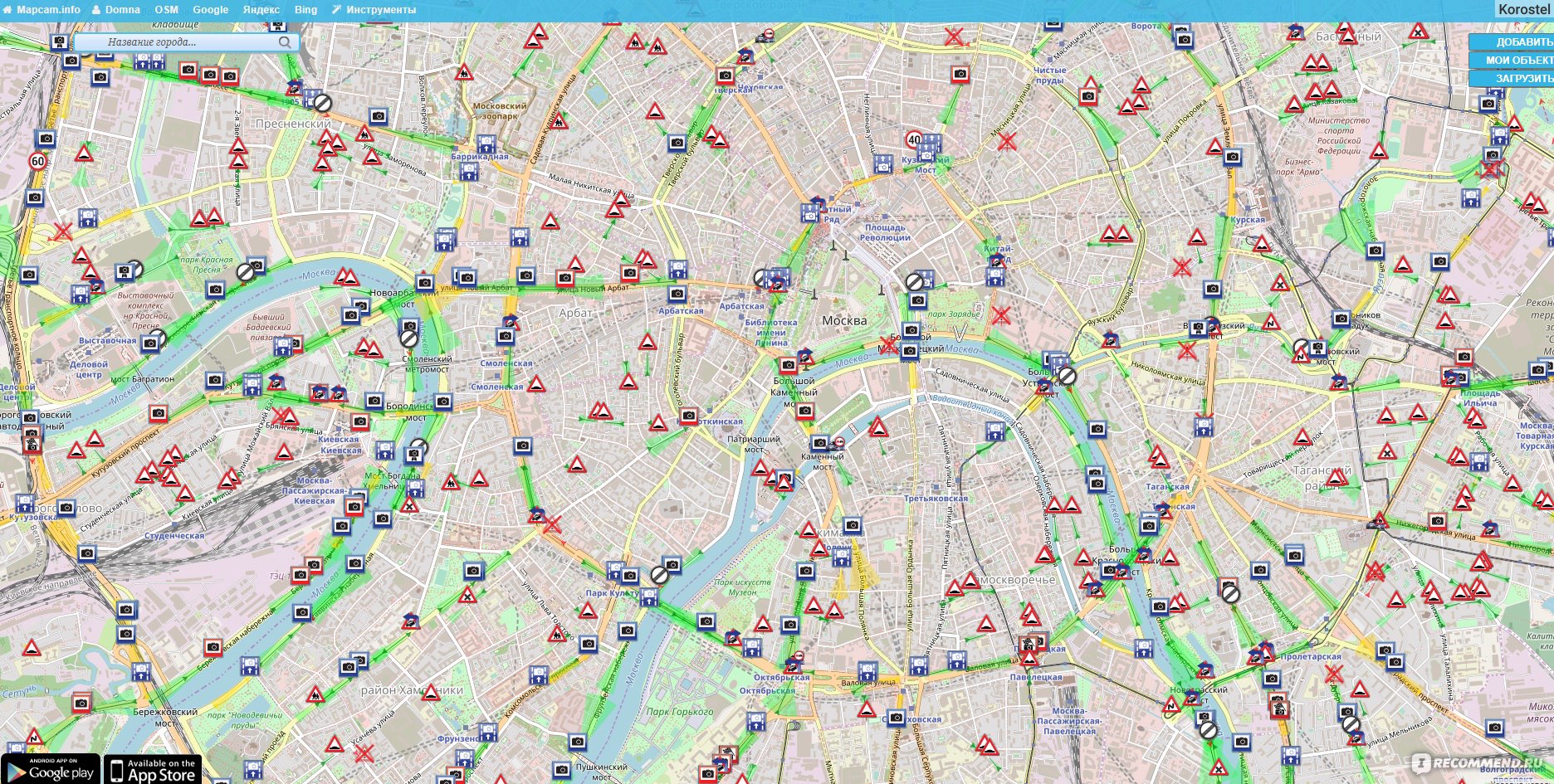
Task: Click the ДОБАВИТЬ button
Action: 1512,41
